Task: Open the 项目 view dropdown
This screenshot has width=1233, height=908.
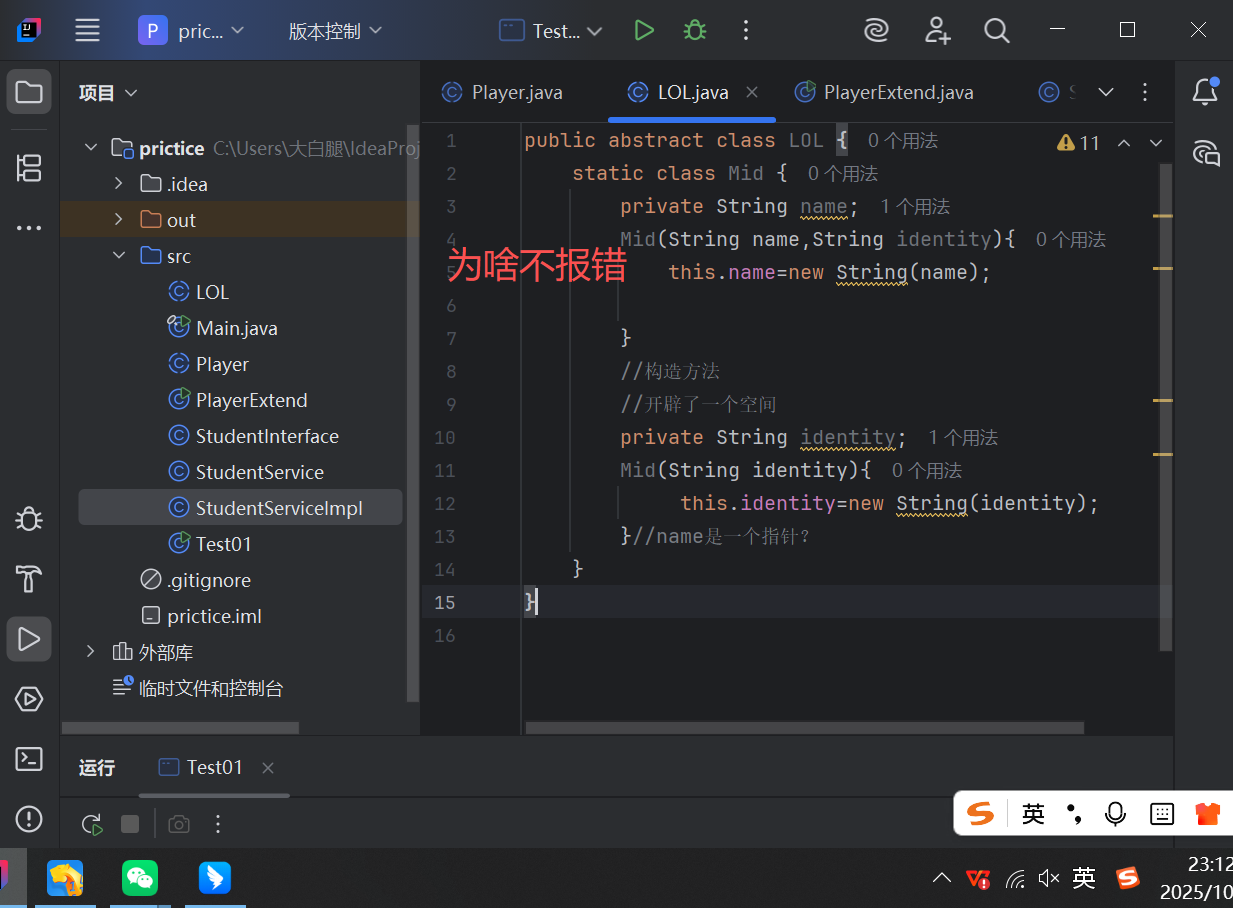Action: point(108,93)
